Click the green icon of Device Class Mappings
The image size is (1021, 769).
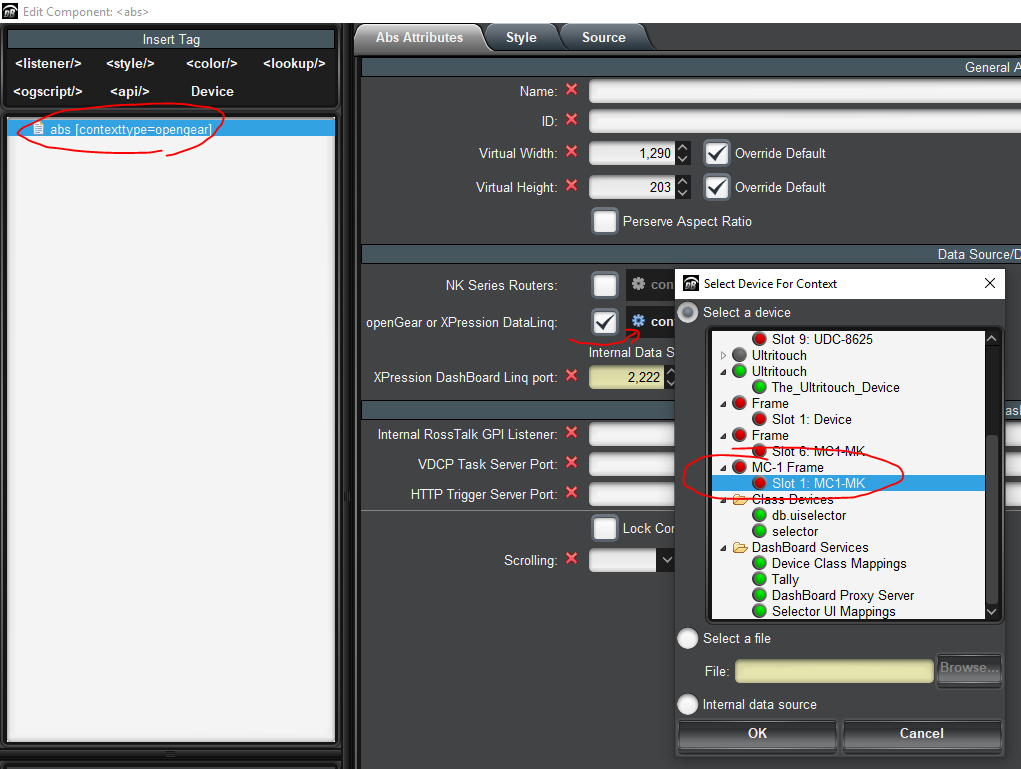[759, 563]
